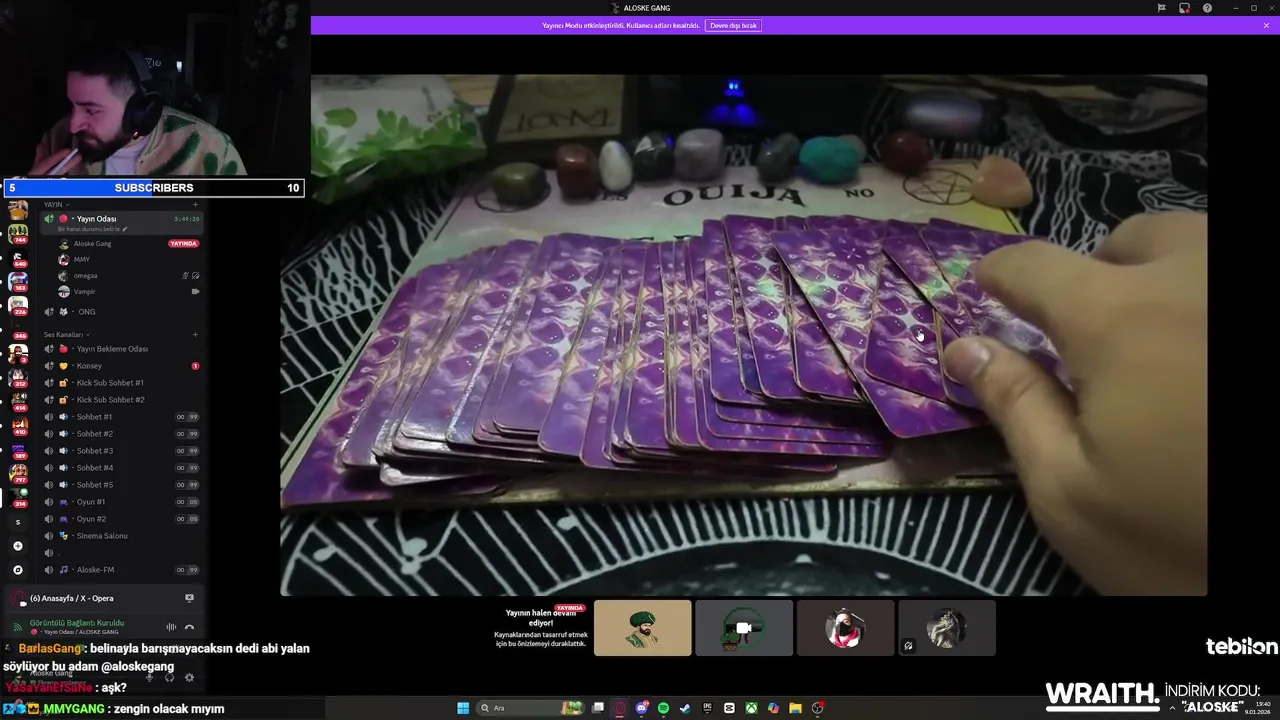Screen dimensions: 1280x720
Task: Click the YAYINDA live badge next to Aloske Gang
Action: point(184,244)
